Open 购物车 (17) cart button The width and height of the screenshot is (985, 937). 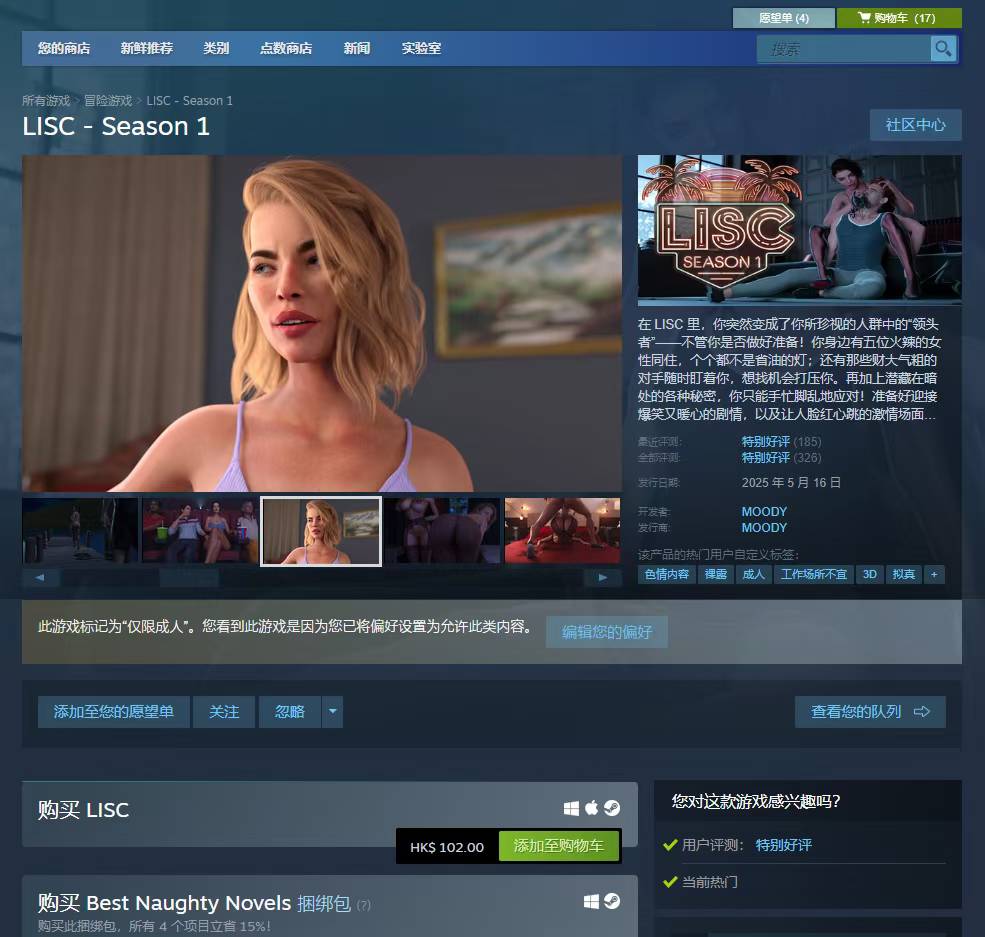899,18
